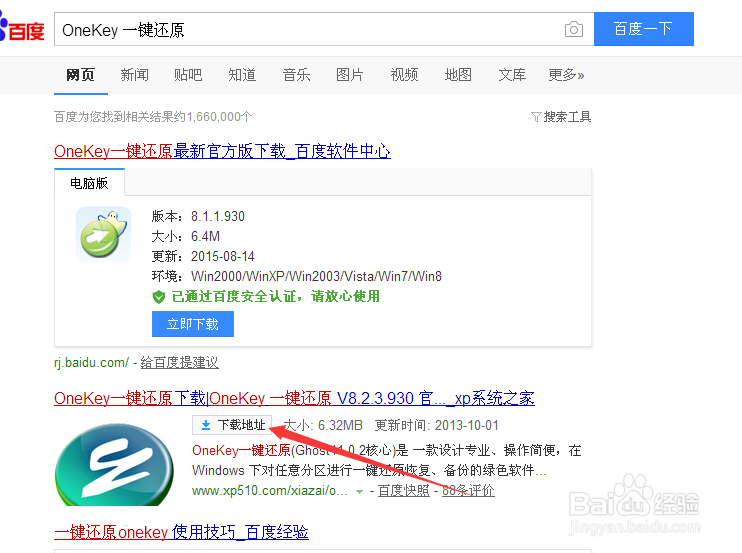Switch to the 新闻 tab

click(134, 75)
